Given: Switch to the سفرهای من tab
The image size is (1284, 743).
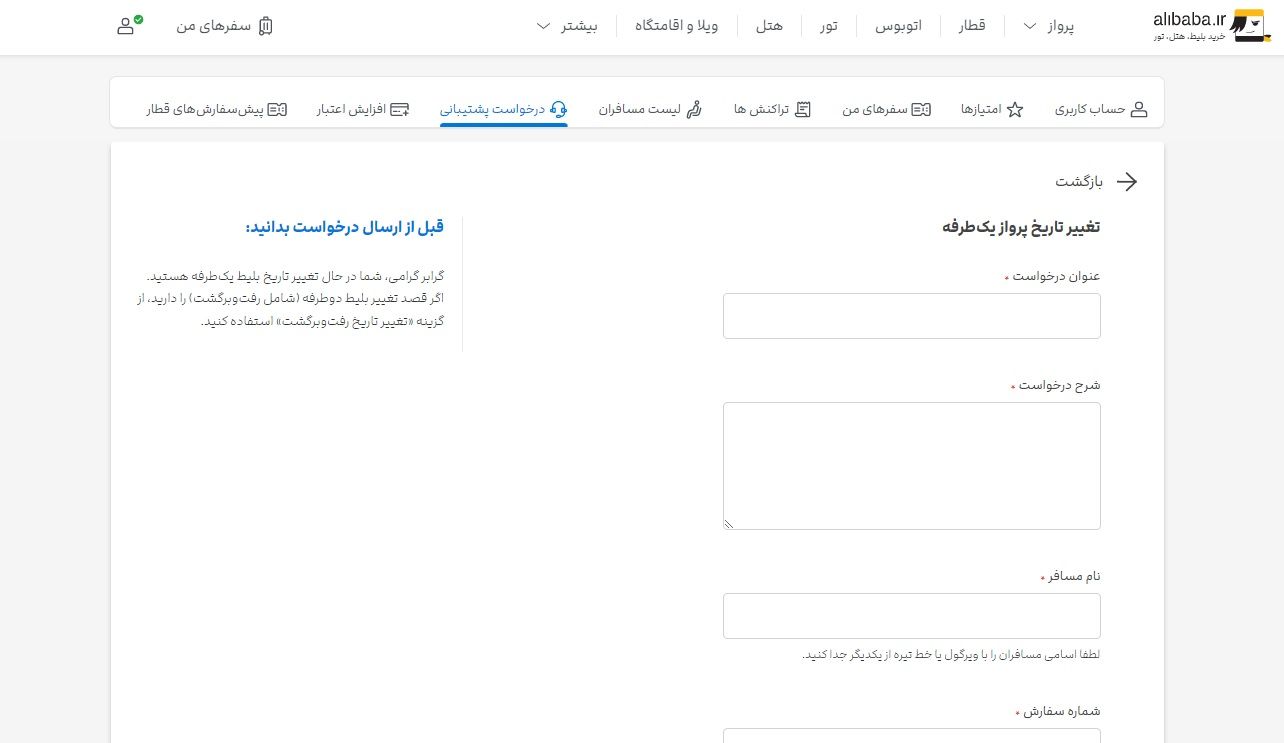Looking at the screenshot, I should pyautogui.click(x=886, y=110).
